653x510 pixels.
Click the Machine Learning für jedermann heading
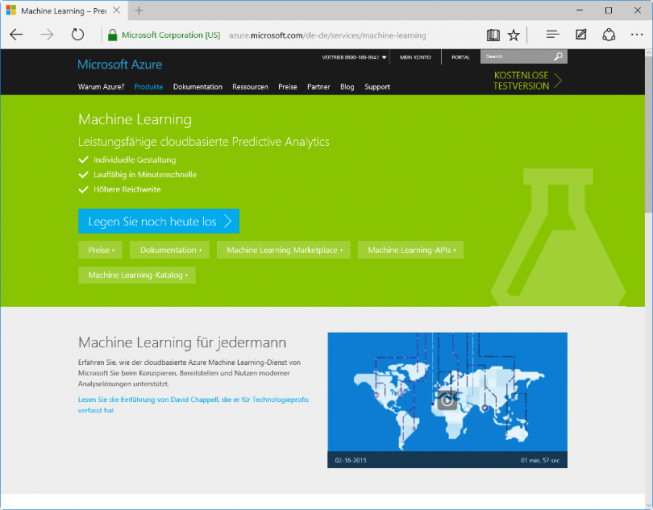[x=182, y=342]
